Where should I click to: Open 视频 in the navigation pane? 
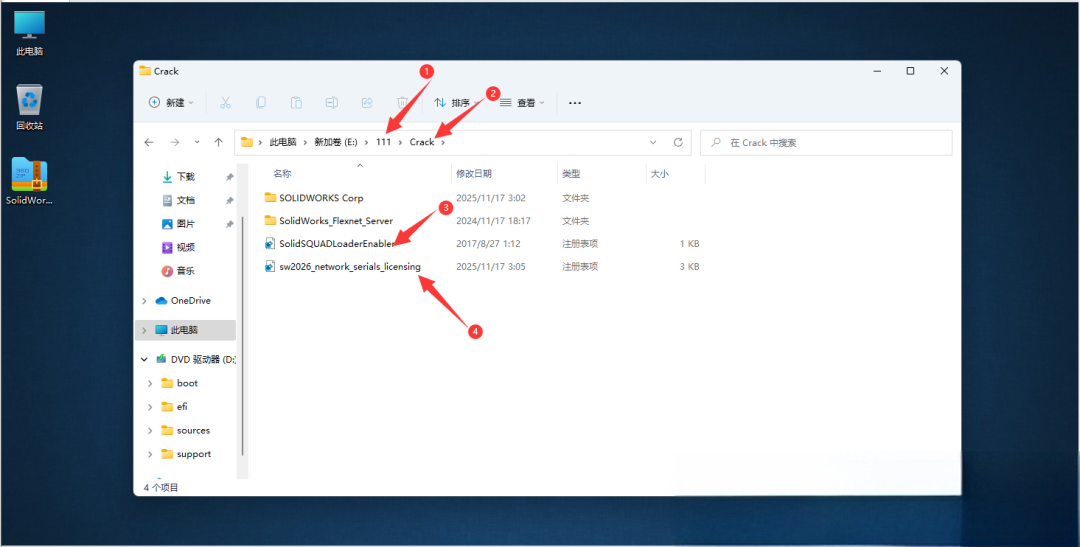pyautogui.click(x=186, y=247)
